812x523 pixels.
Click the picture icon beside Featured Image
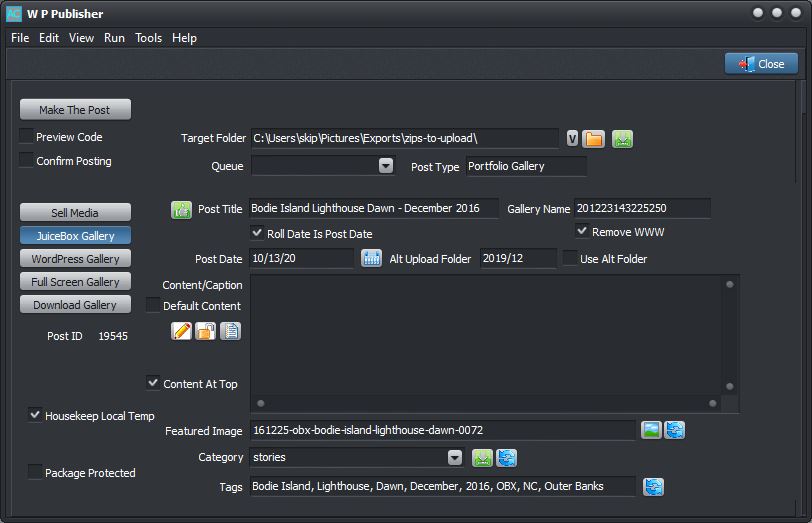(x=651, y=431)
